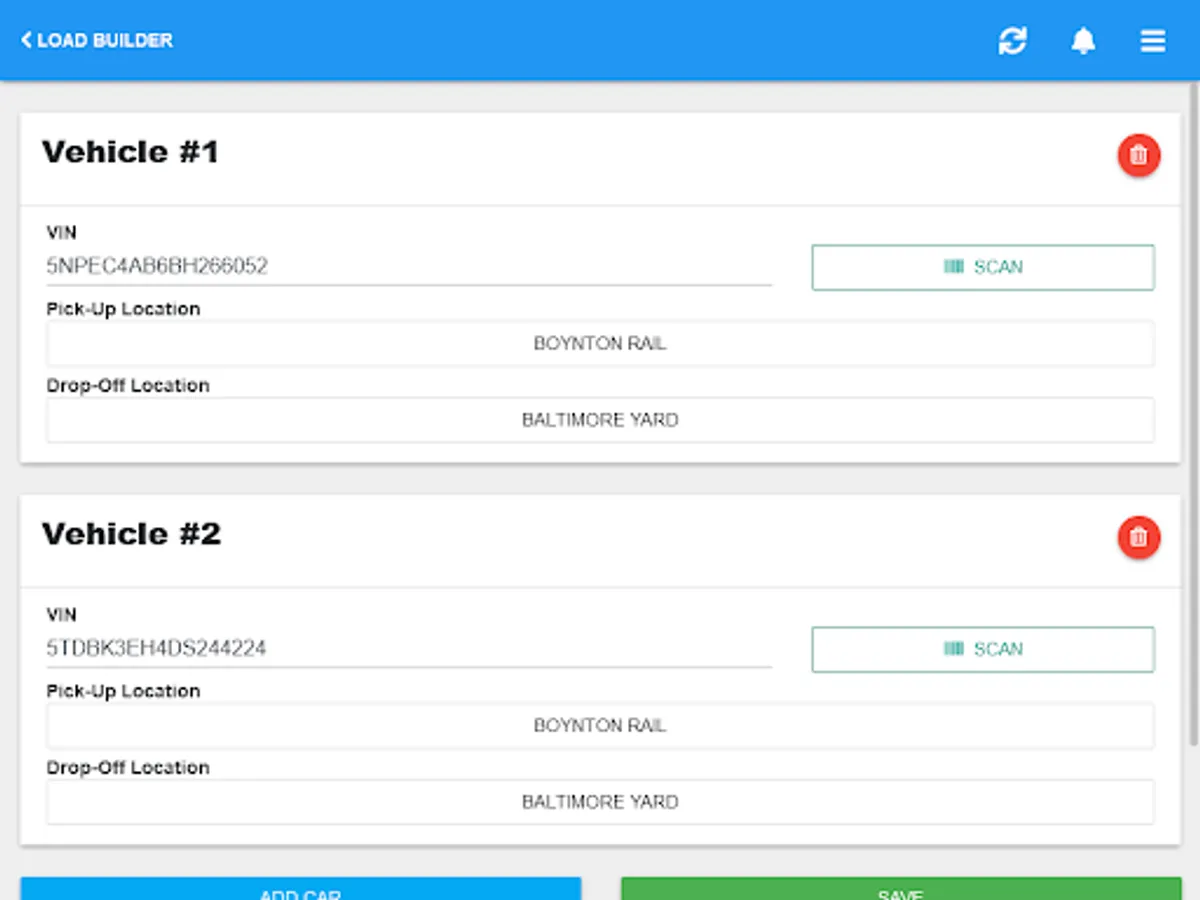Tap SCAN for Vehicle #2 VIN
Viewport: 1200px width, 900px height.
tap(983, 649)
